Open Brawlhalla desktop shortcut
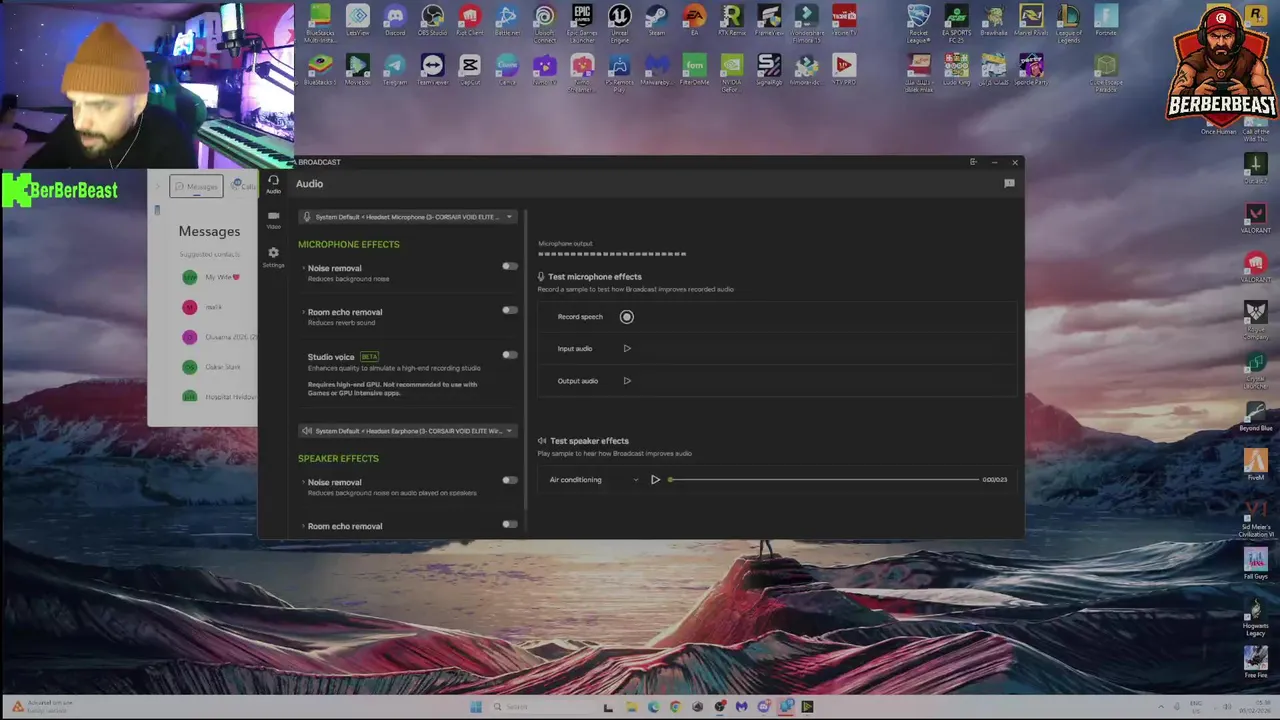Image resolution: width=1280 pixels, height=720 pixels. click(x=993, y=21)
